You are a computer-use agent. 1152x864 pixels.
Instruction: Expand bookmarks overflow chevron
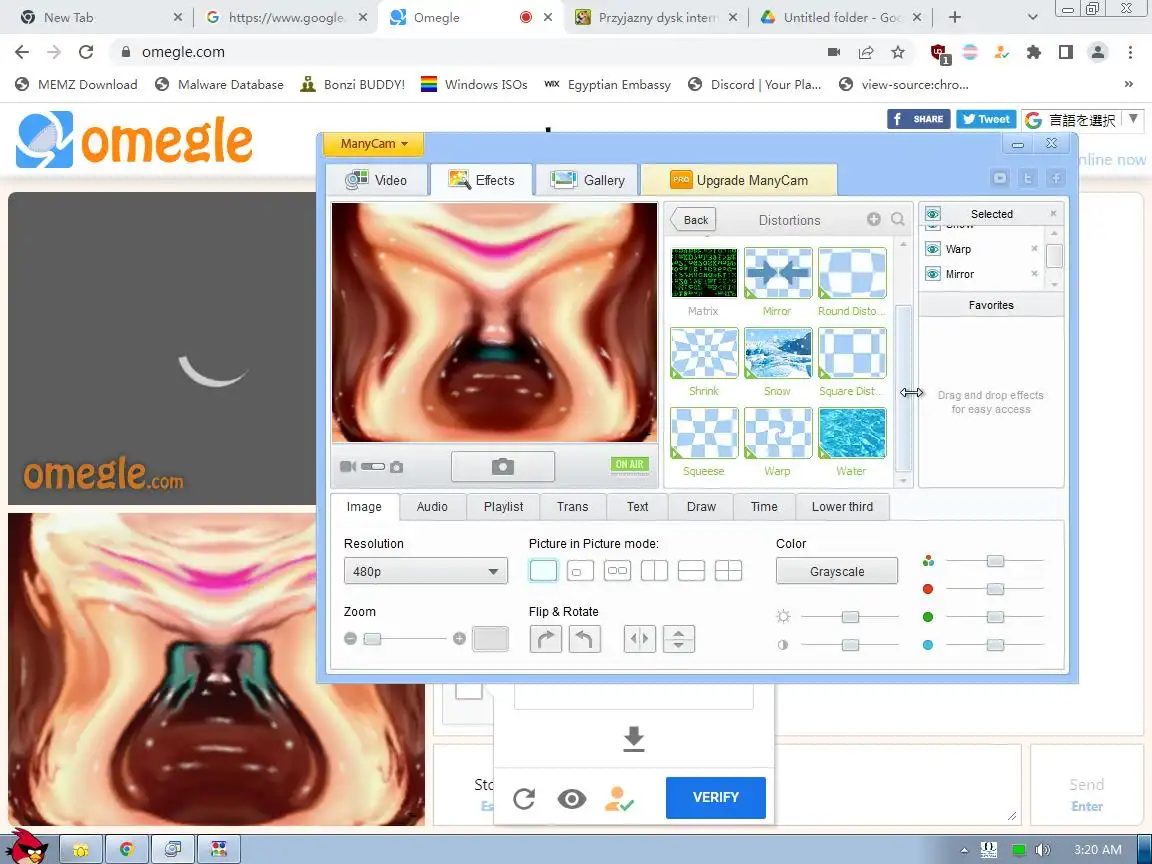1128,84
